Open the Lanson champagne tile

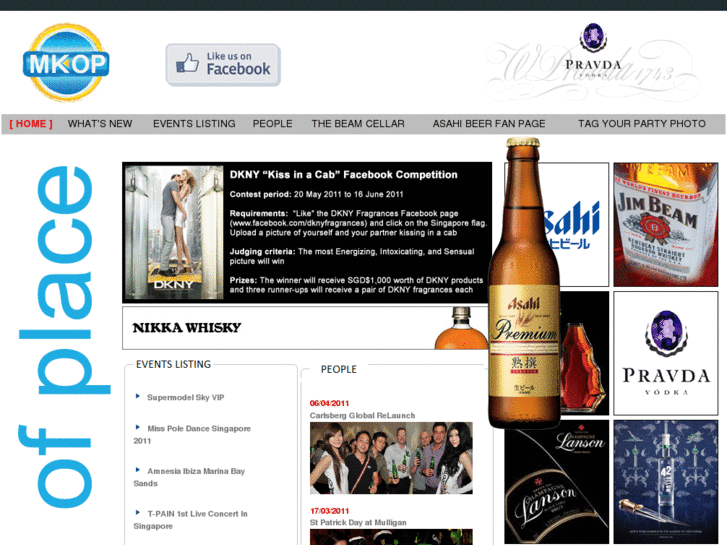click(x=556, y=482)
